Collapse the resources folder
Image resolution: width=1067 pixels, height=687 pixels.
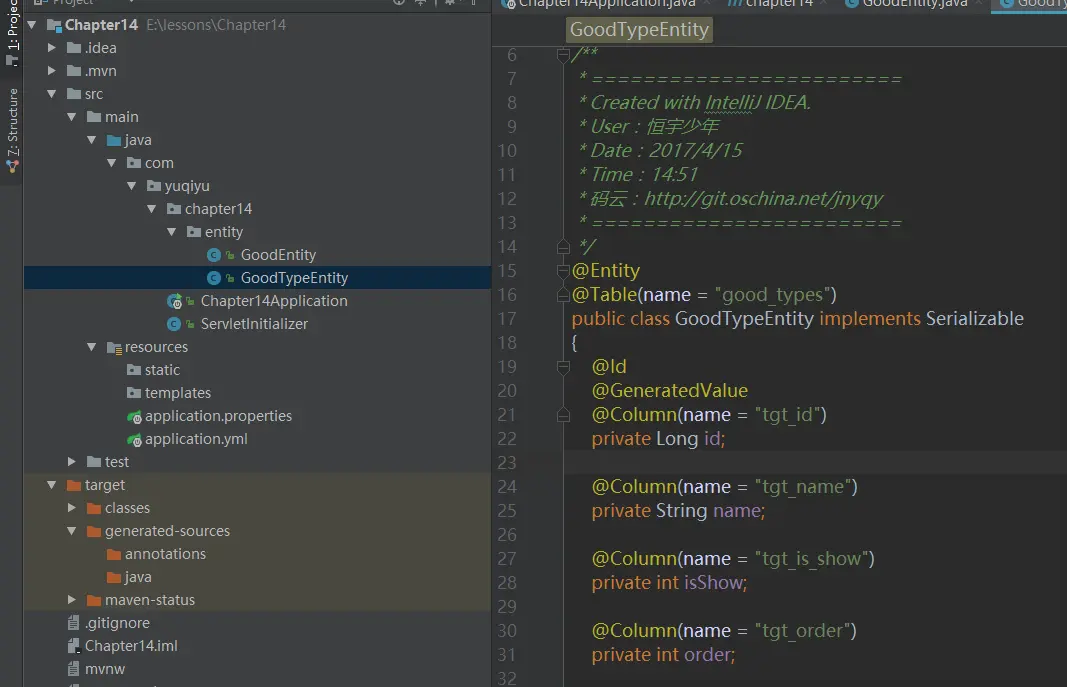(92, 347)
